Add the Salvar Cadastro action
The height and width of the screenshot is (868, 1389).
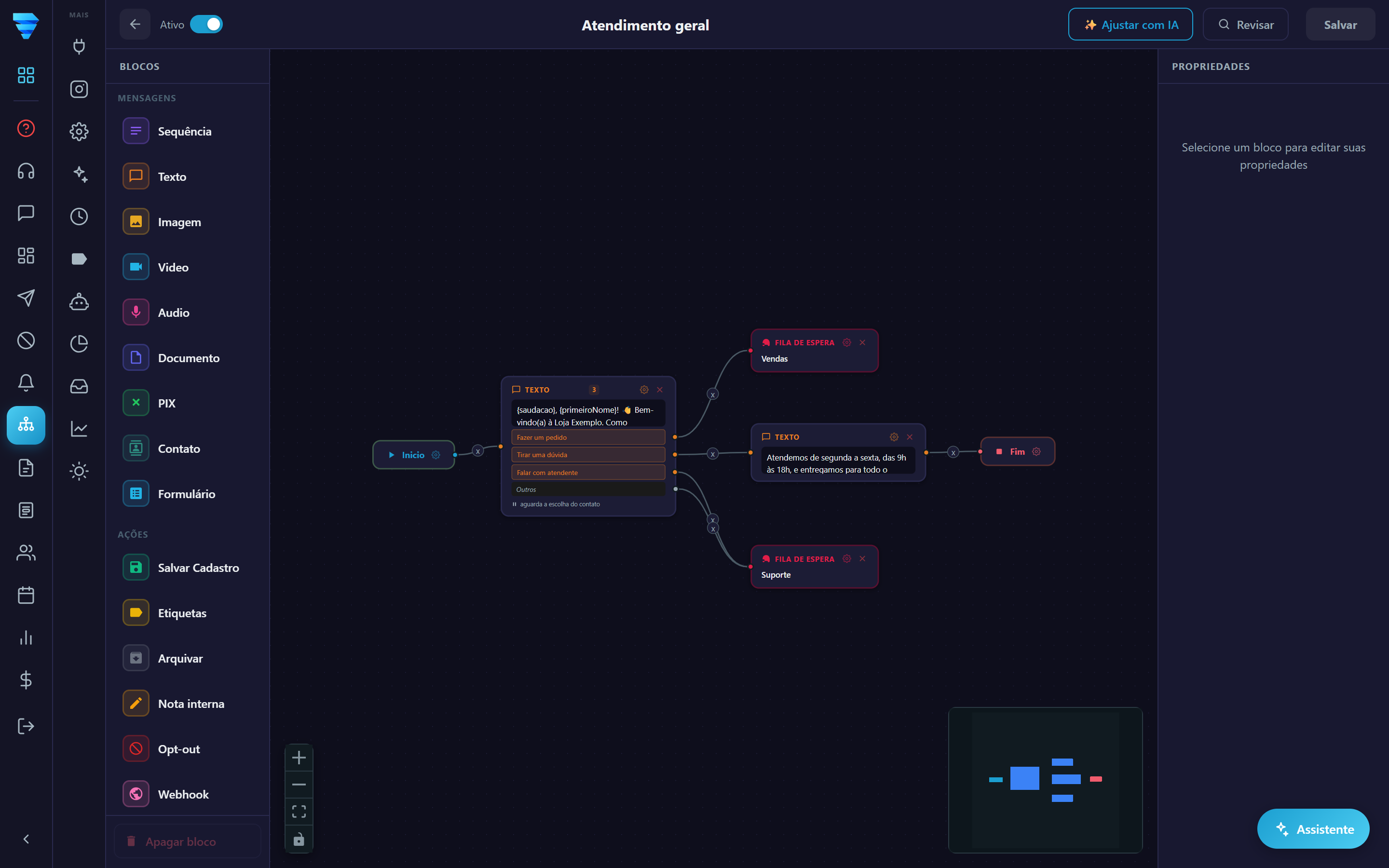[x=188, y=567]
